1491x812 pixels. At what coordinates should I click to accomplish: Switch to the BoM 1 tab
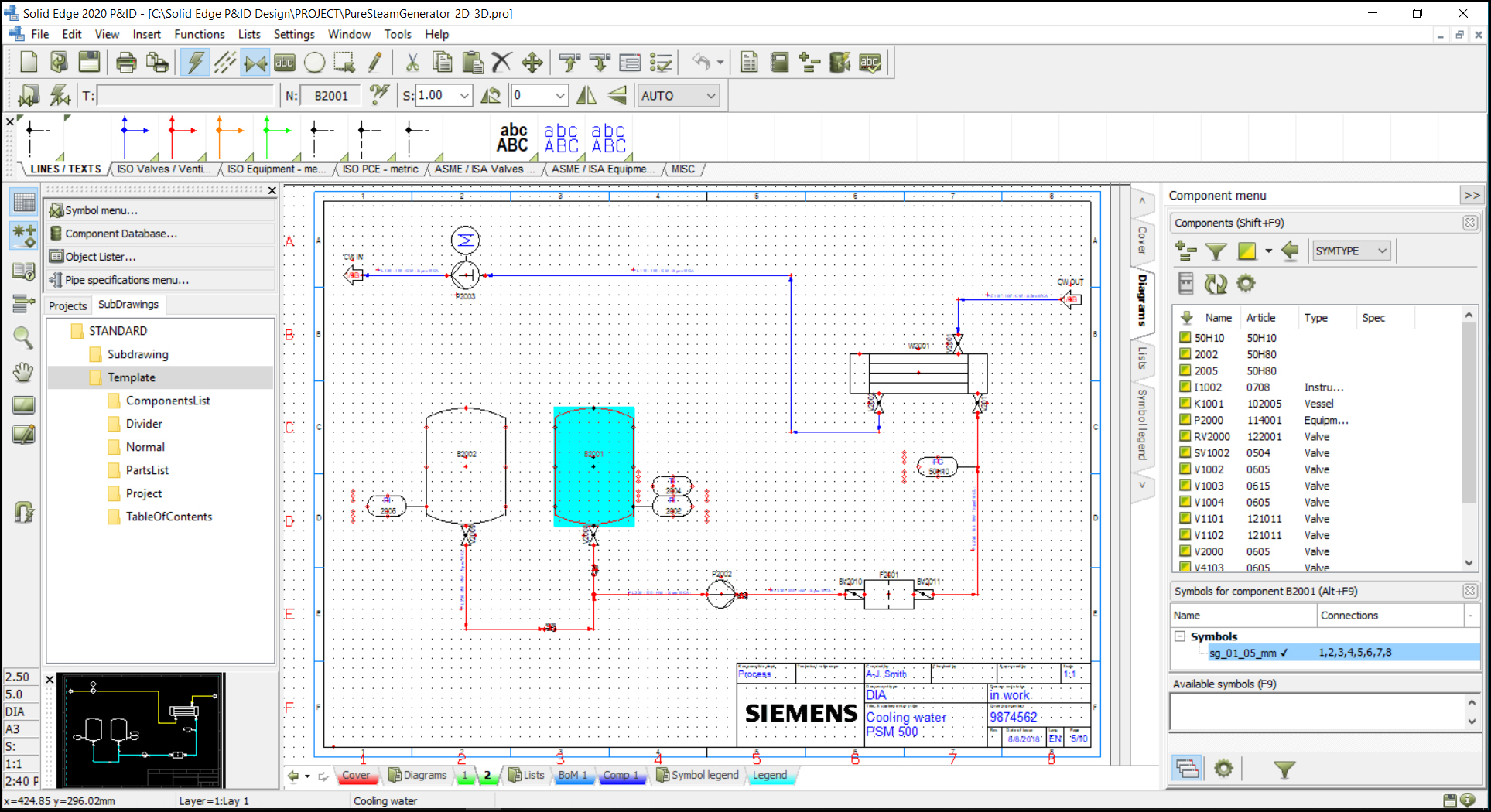[574, 775]
